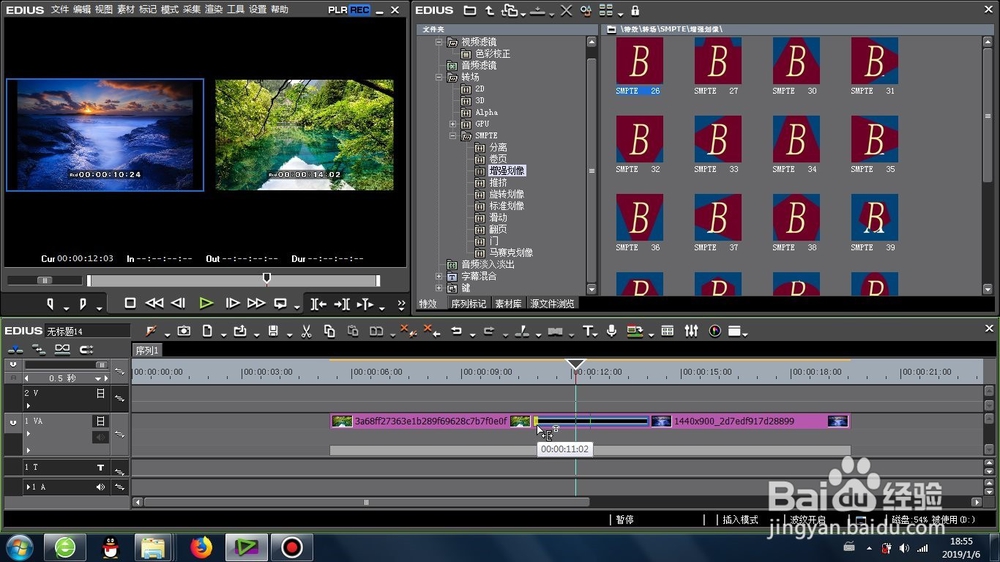Viewport: 1000px width, 562px height.
Task: Open the 渲染 menu
Action: click(214, 10)
